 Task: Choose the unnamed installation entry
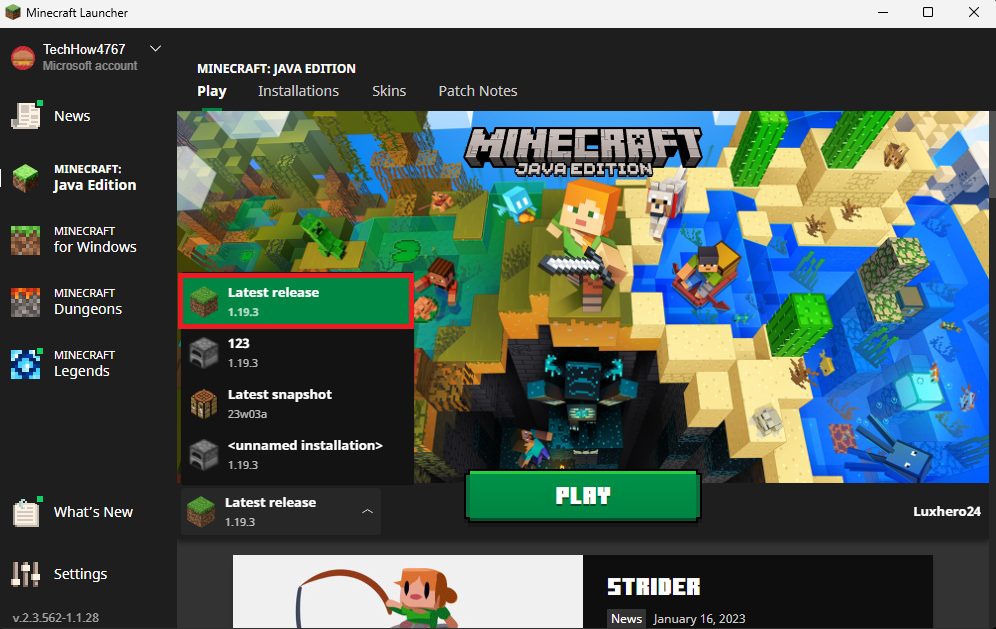pyautogui.click(x=296, y=454)
